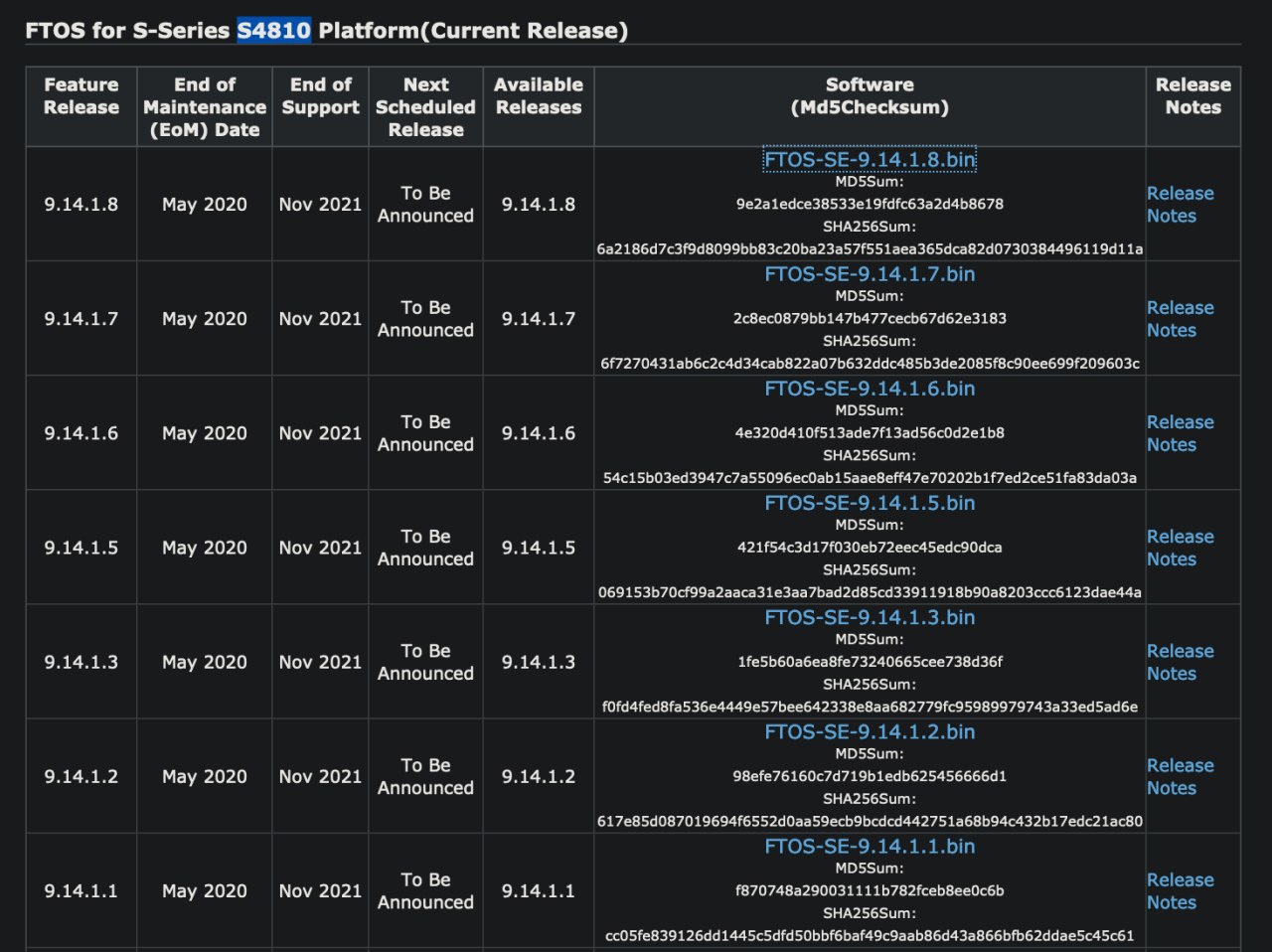The width and height of the screenshot is (1272, 952).
Task: Open Release Notes for 9.14.1.7
Action: pyautogui.click(x=1180, y=319)
